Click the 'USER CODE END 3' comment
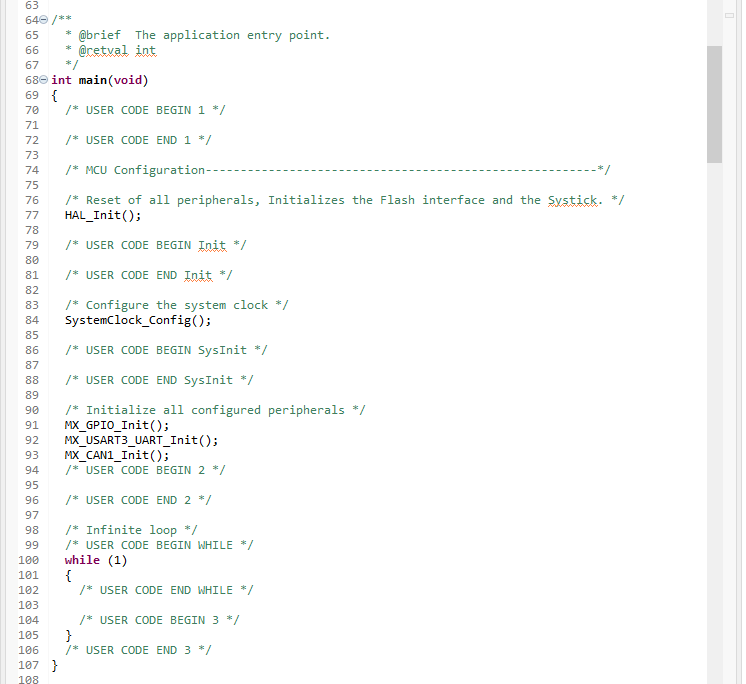 click(138, 650)
